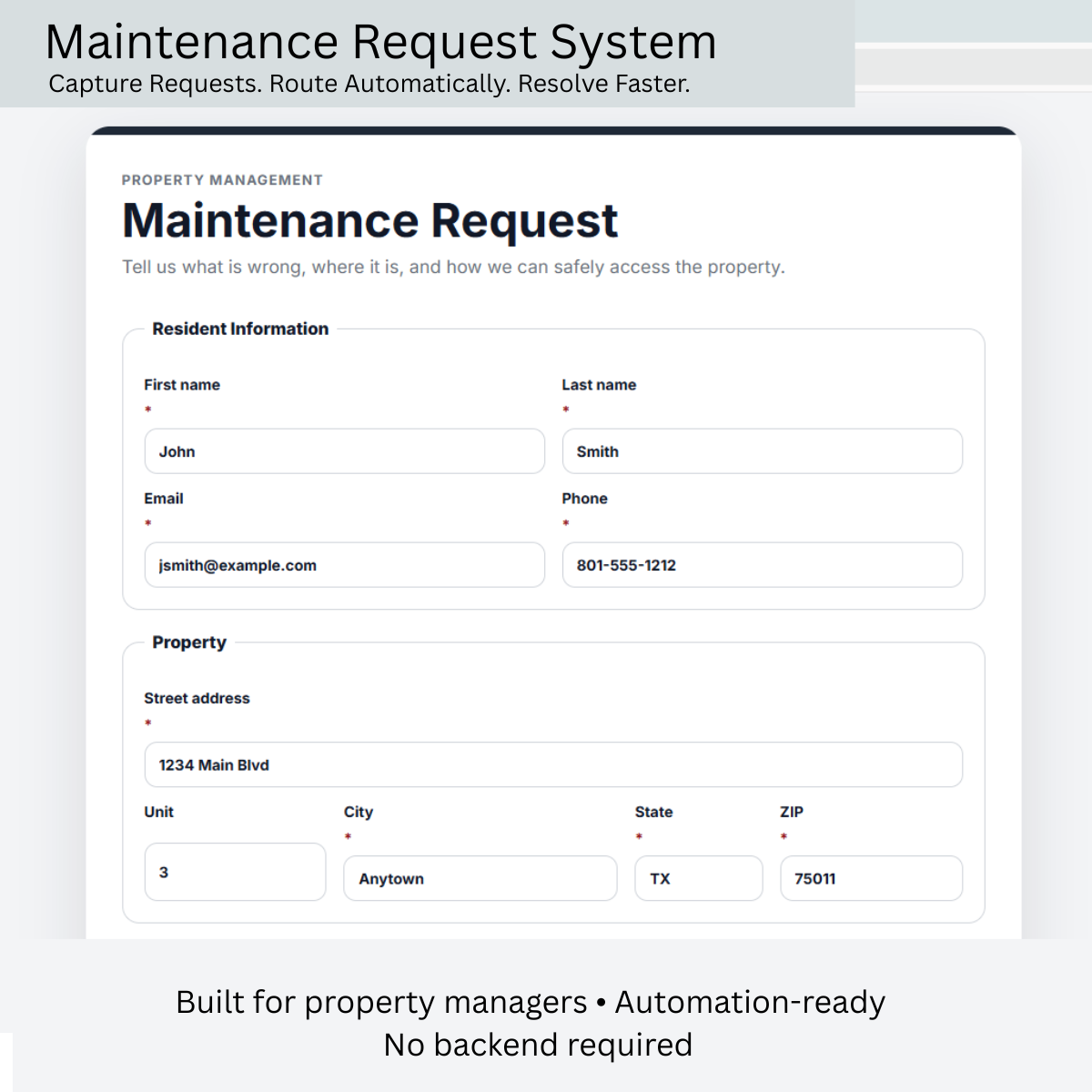Click the City field containing Anytown
The width and height of the screenshot is (1092, 1092).
[480, 878]
